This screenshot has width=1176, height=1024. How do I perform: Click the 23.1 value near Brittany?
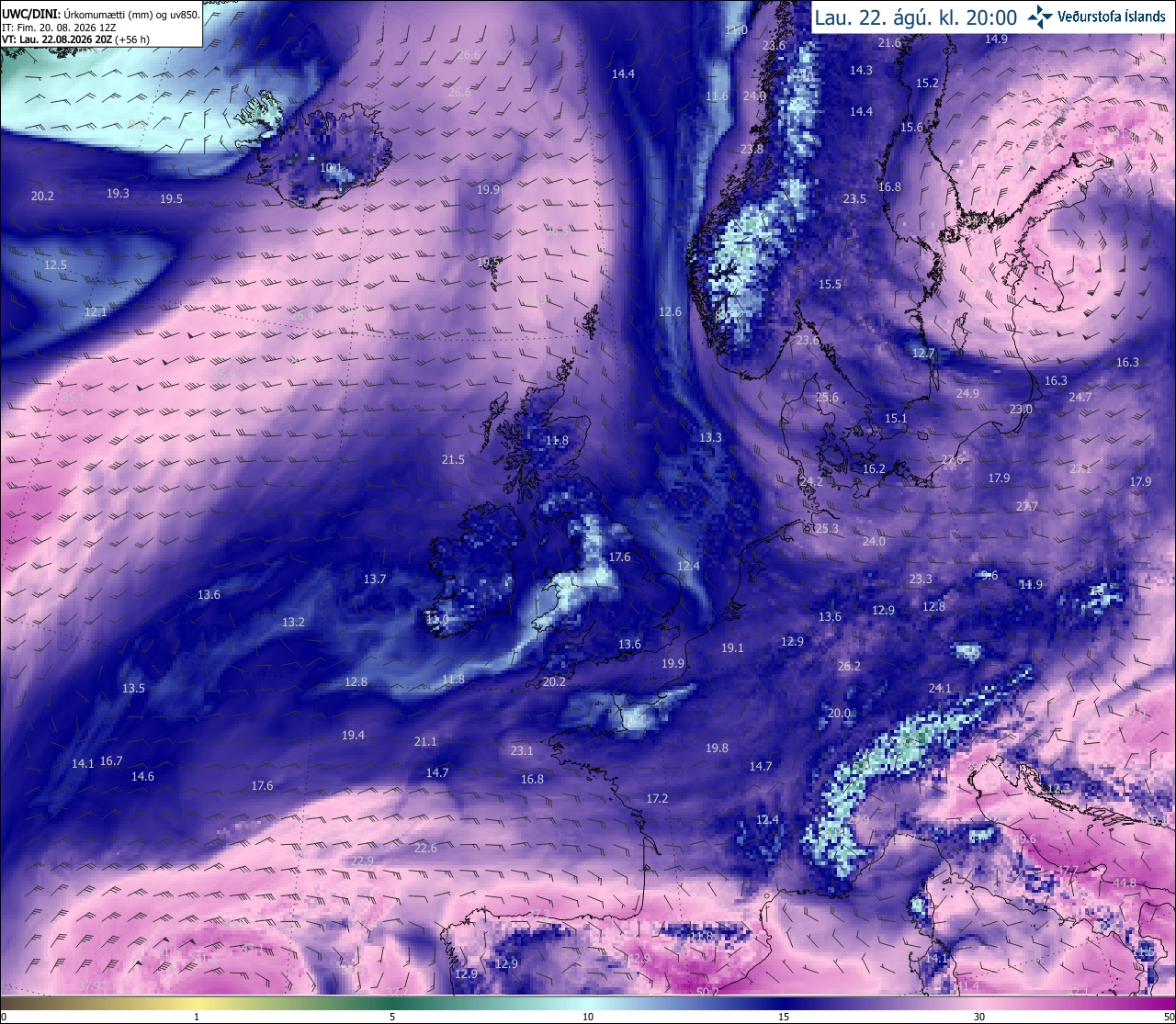pyautogui.click(x=522, y=750)
